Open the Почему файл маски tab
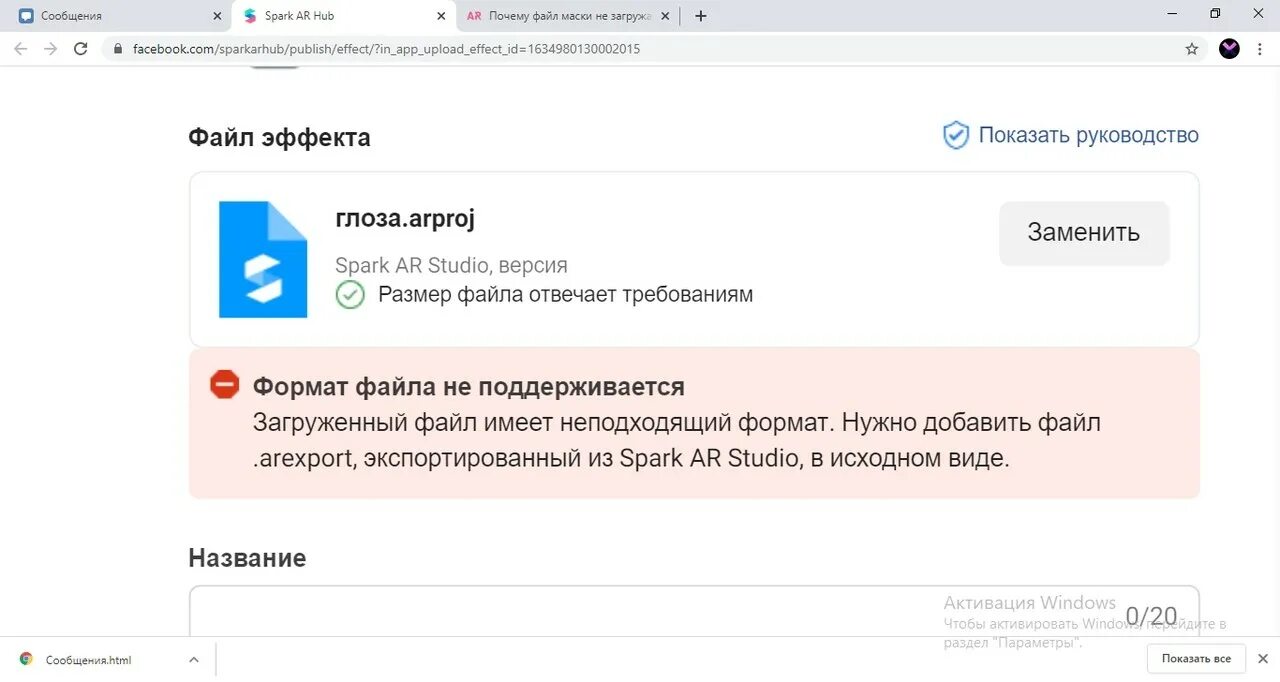 point(570,16)
